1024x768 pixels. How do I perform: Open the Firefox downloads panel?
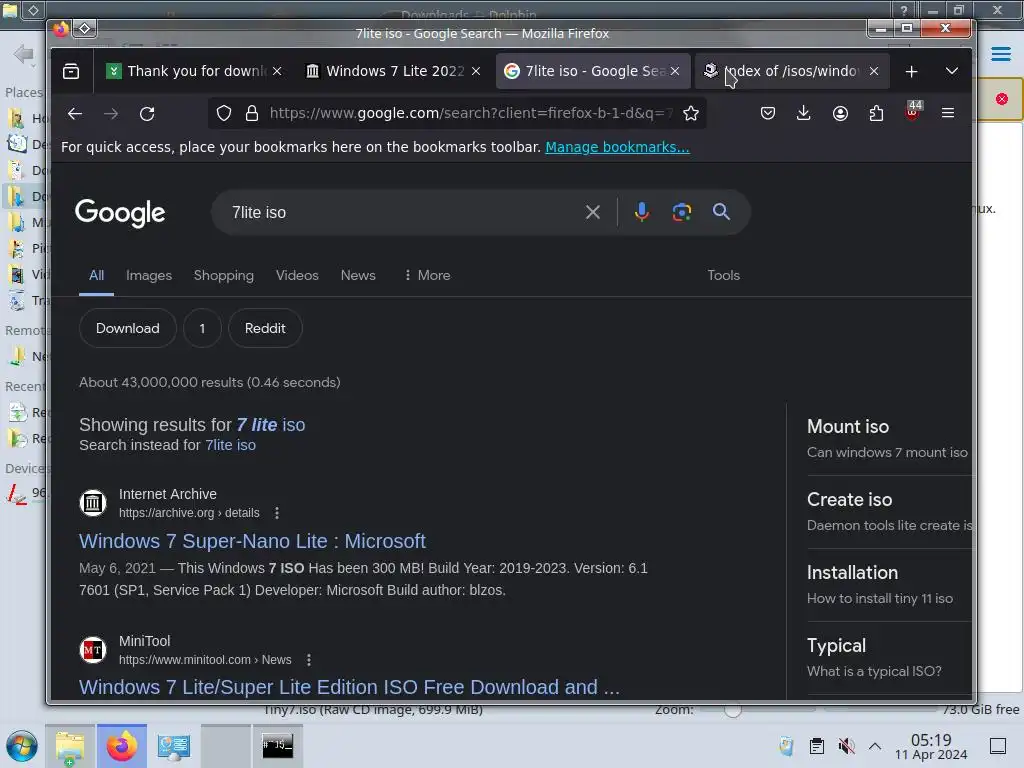804,114
